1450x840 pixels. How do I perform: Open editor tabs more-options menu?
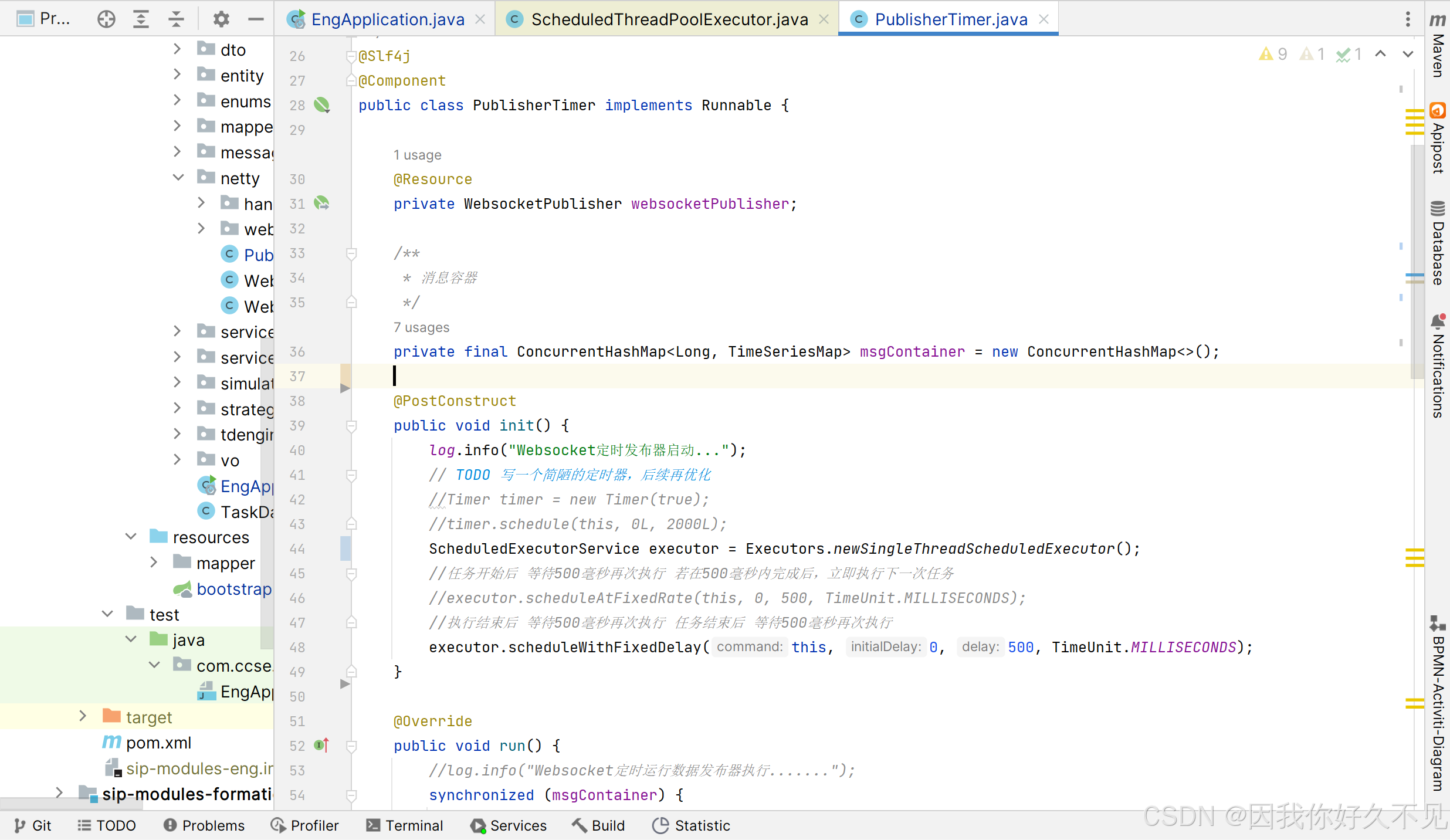(x=1407, y=19)
